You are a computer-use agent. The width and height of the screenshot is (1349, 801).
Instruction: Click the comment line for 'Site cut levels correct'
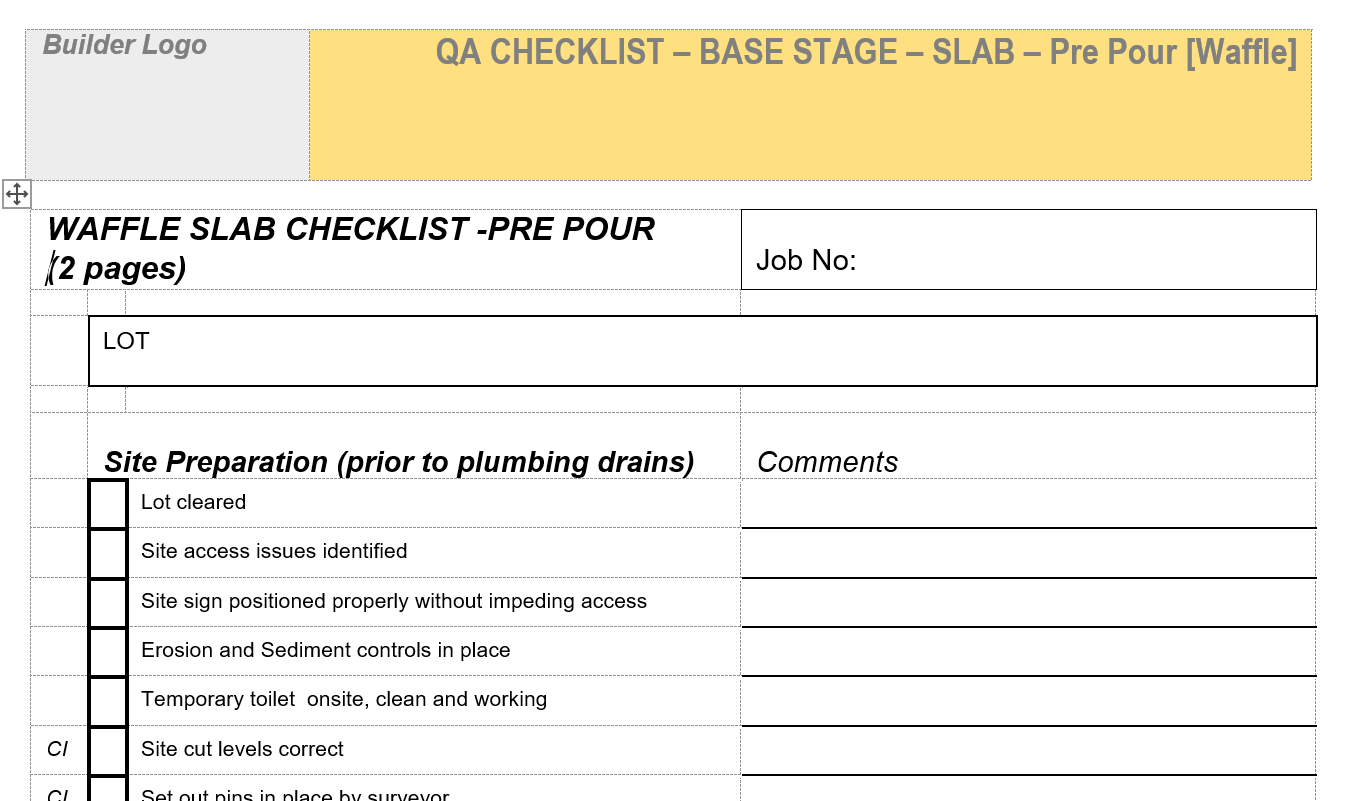[1028, 750]
